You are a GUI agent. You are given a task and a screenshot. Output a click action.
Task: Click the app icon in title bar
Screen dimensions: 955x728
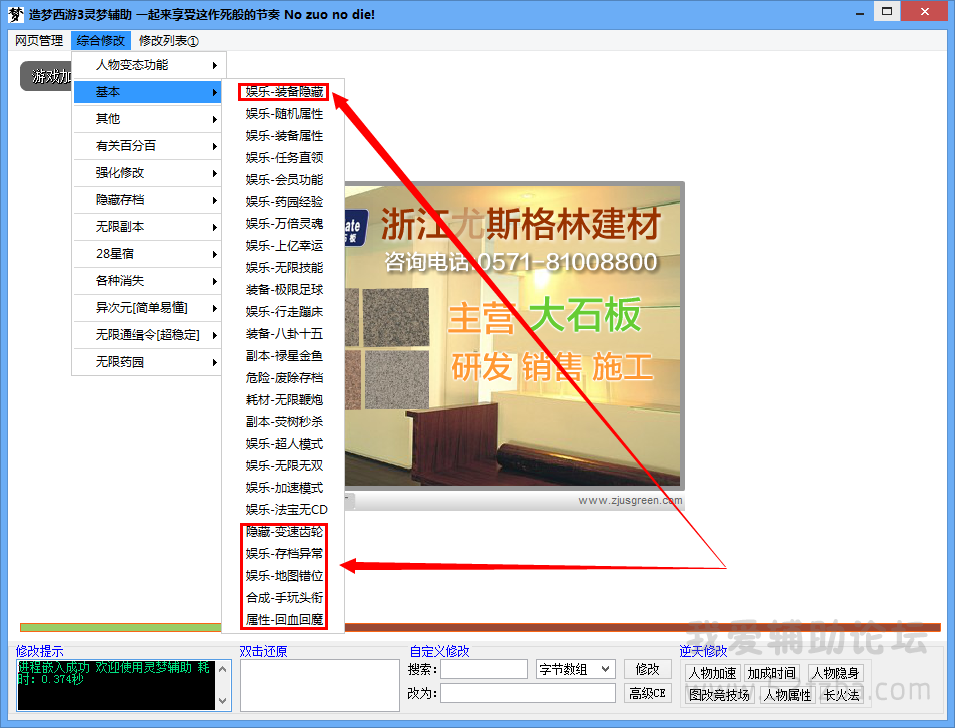pos(16,14)
